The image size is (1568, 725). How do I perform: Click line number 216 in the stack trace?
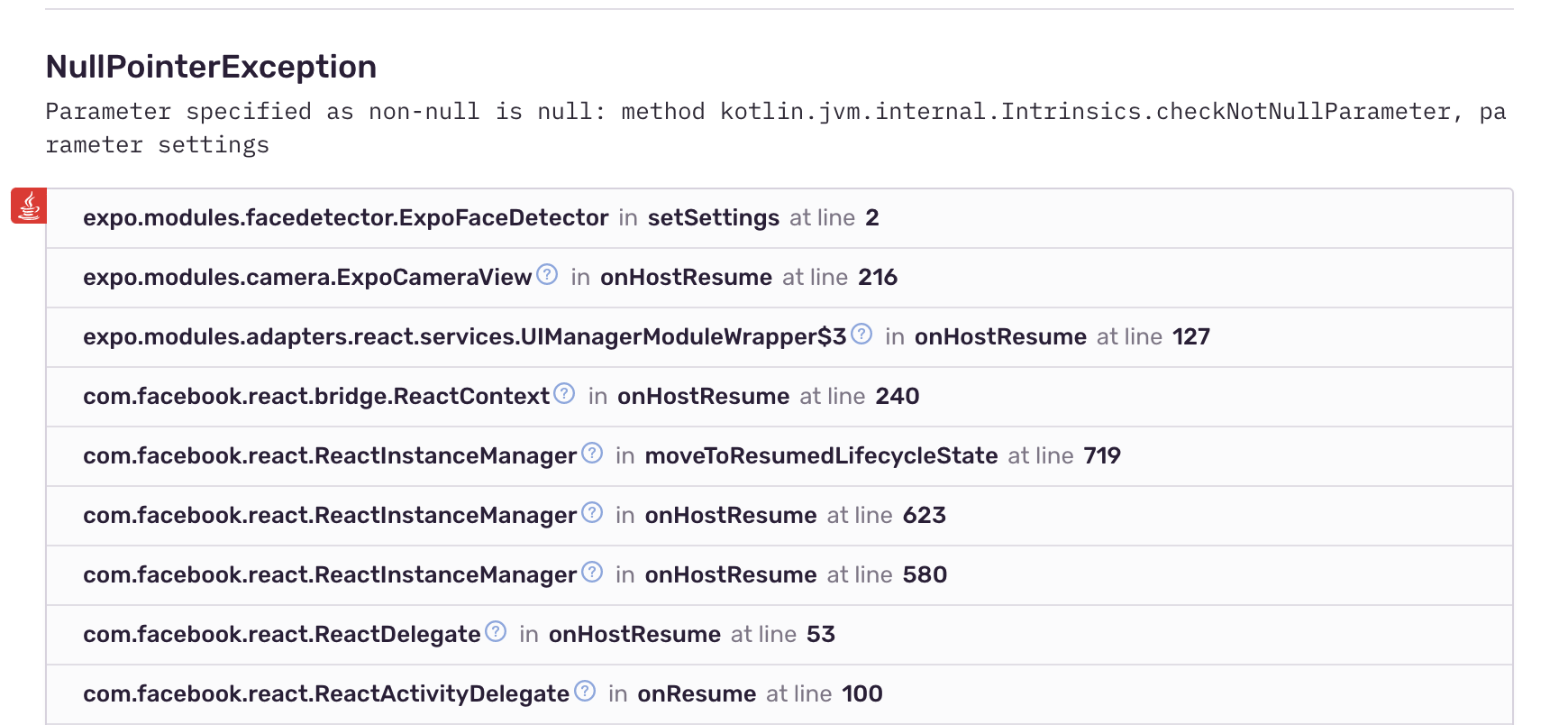(875, 277)
